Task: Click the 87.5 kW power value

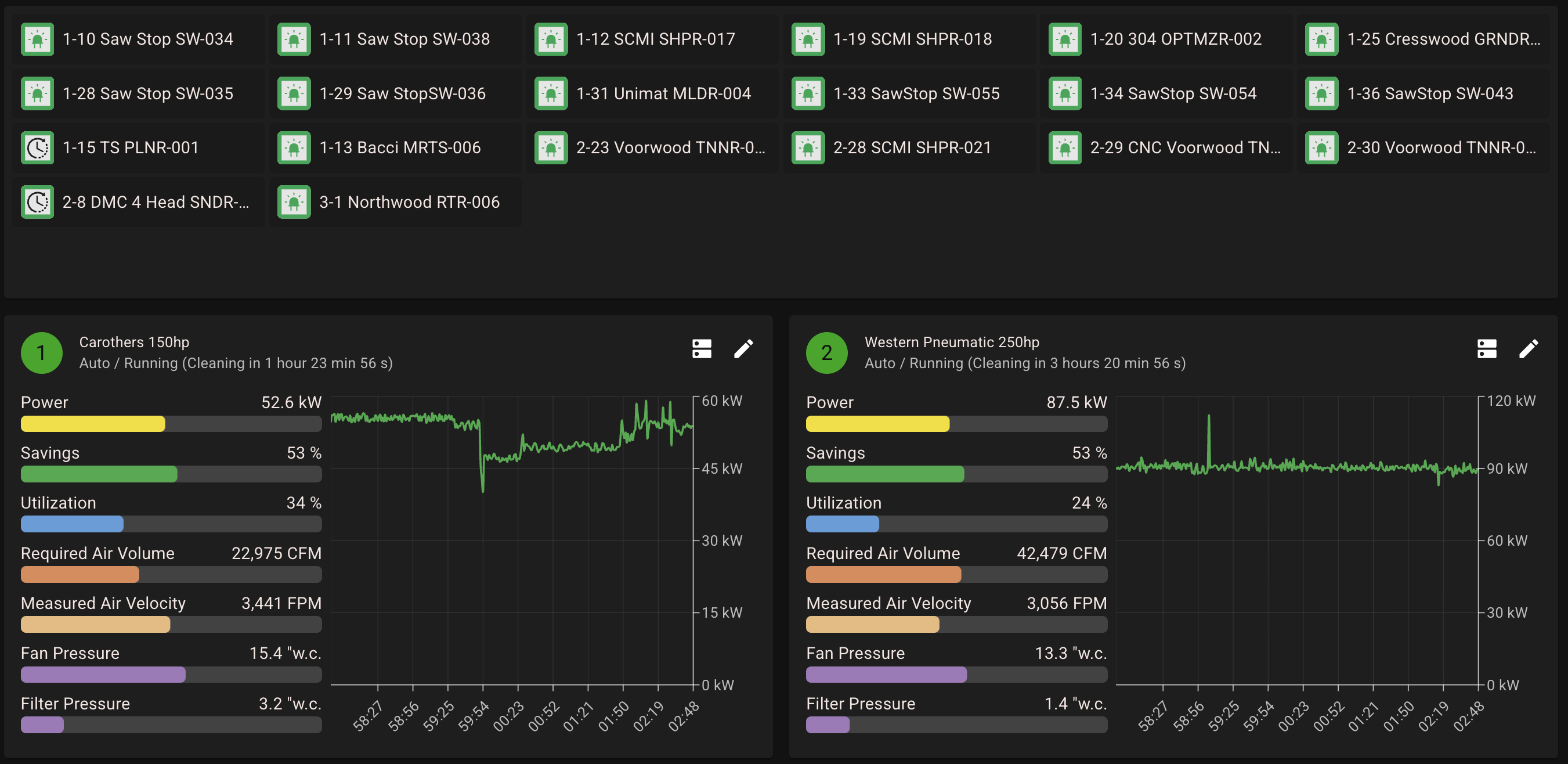Action: (1076, 402)
